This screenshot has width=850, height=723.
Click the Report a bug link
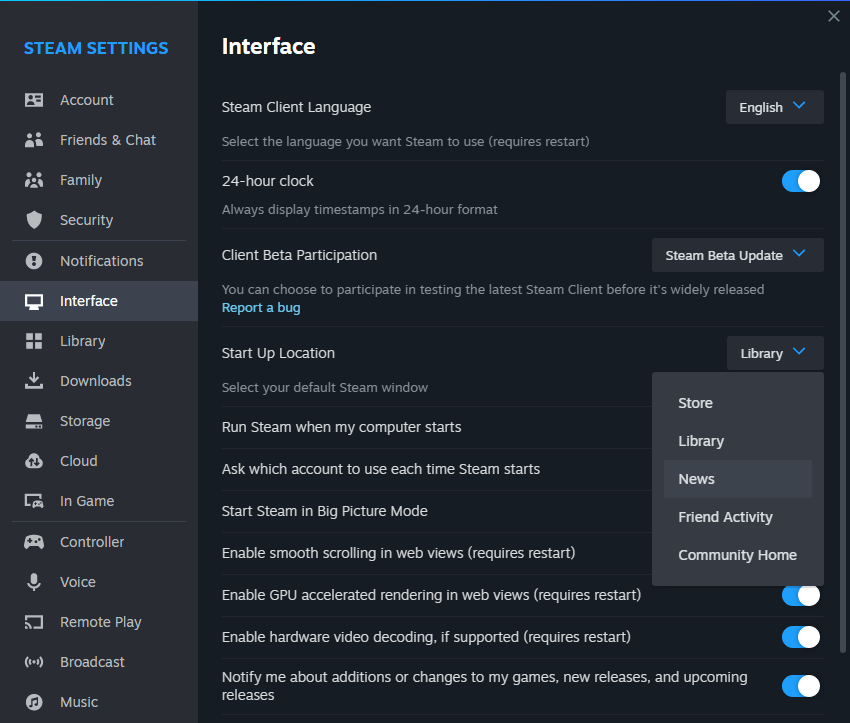(261, 308)
